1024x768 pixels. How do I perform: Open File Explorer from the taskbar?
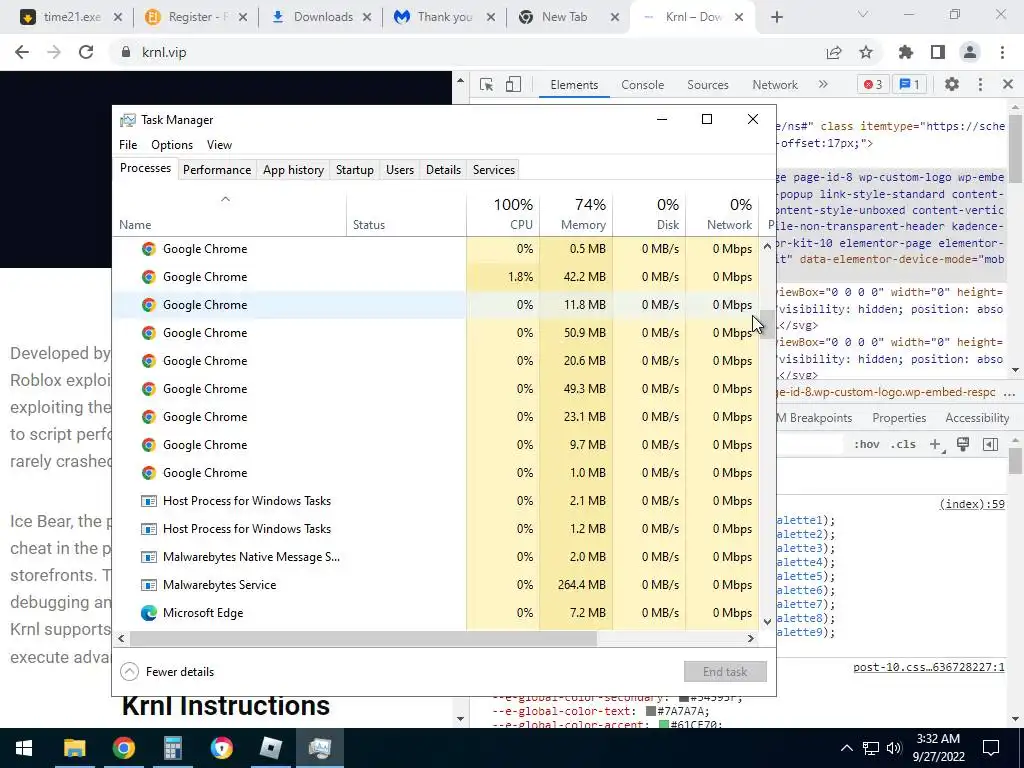click(74, 748)
